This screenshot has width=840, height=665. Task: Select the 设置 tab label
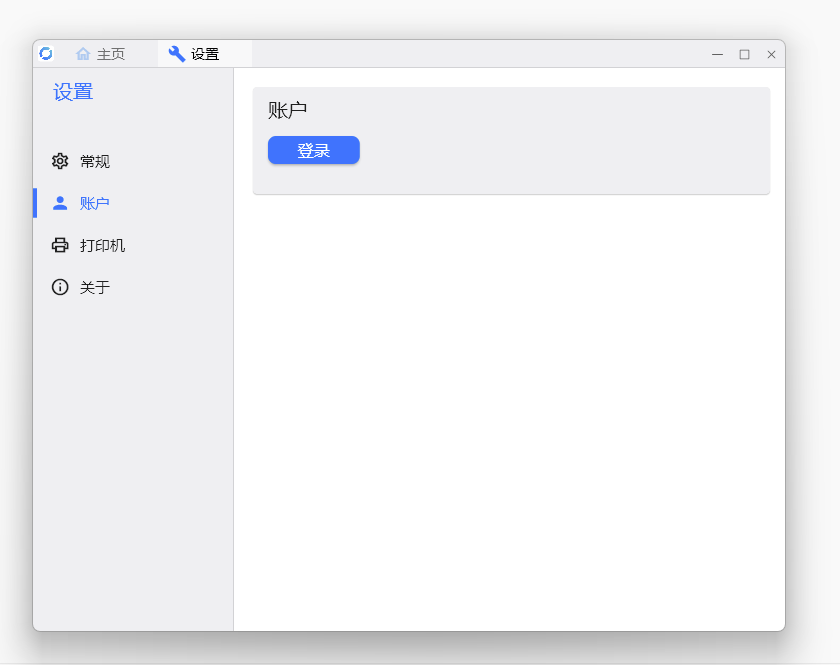point(205,54)
